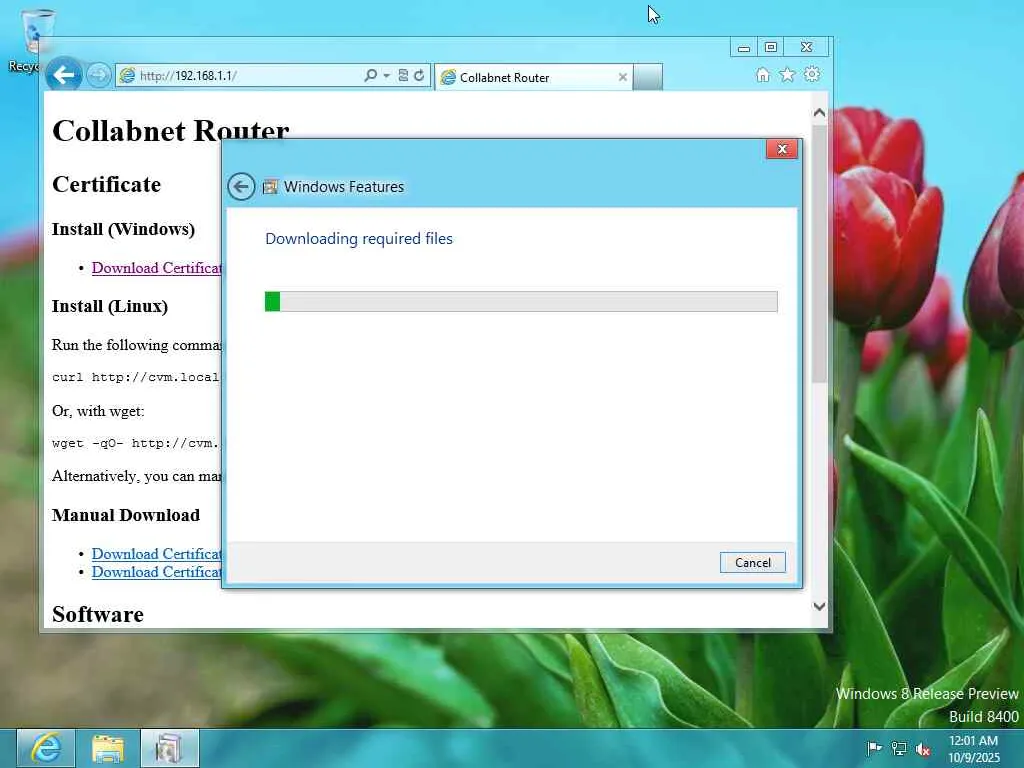The height and width of the screenshot is (768, 1024).
Task: Click the Windows Features back arrow
Action: pos(241,187)
